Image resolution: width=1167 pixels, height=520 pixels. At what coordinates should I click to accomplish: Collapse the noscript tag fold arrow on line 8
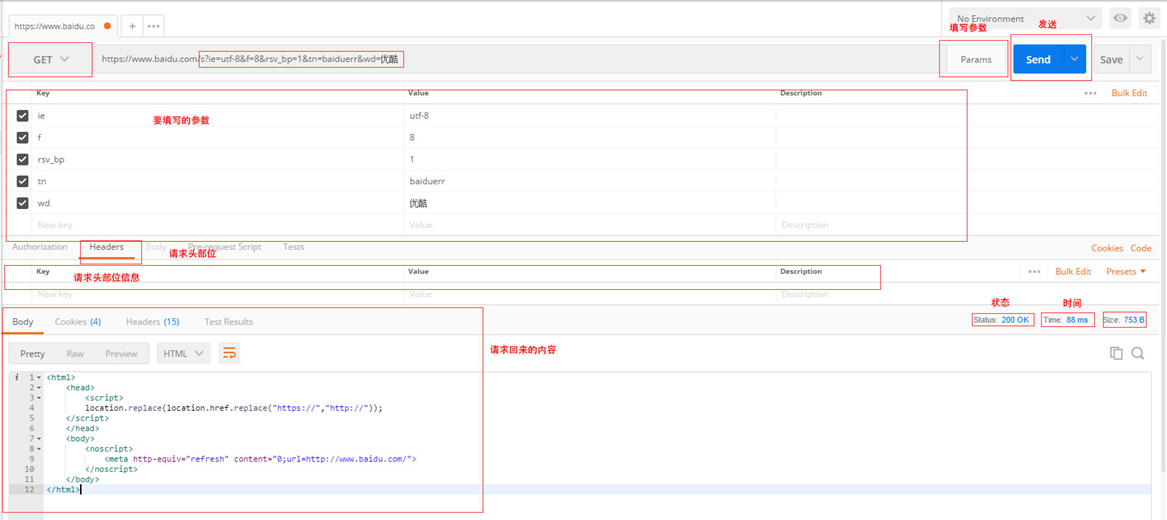point(39,449)
